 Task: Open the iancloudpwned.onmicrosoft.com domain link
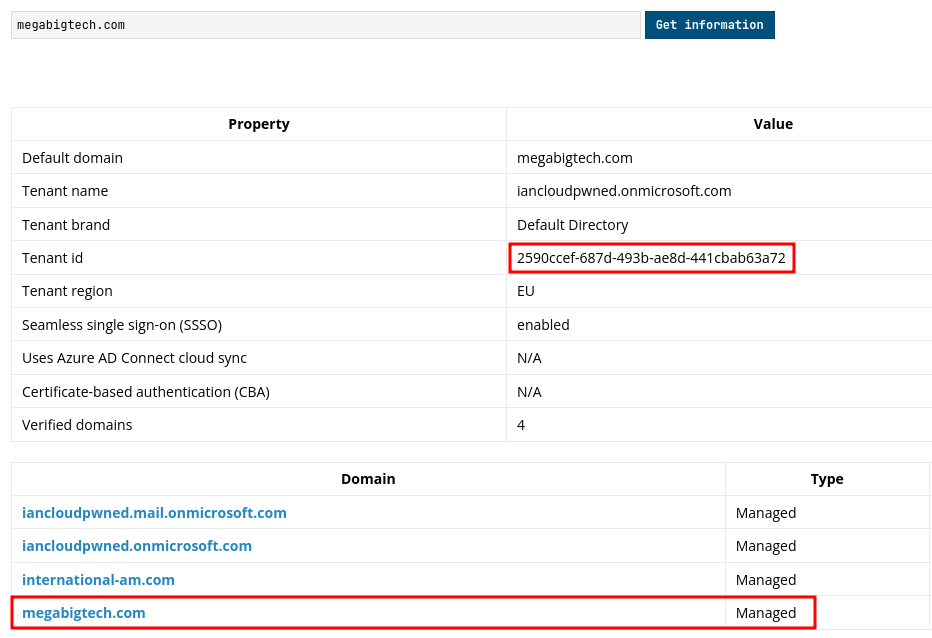137,546
